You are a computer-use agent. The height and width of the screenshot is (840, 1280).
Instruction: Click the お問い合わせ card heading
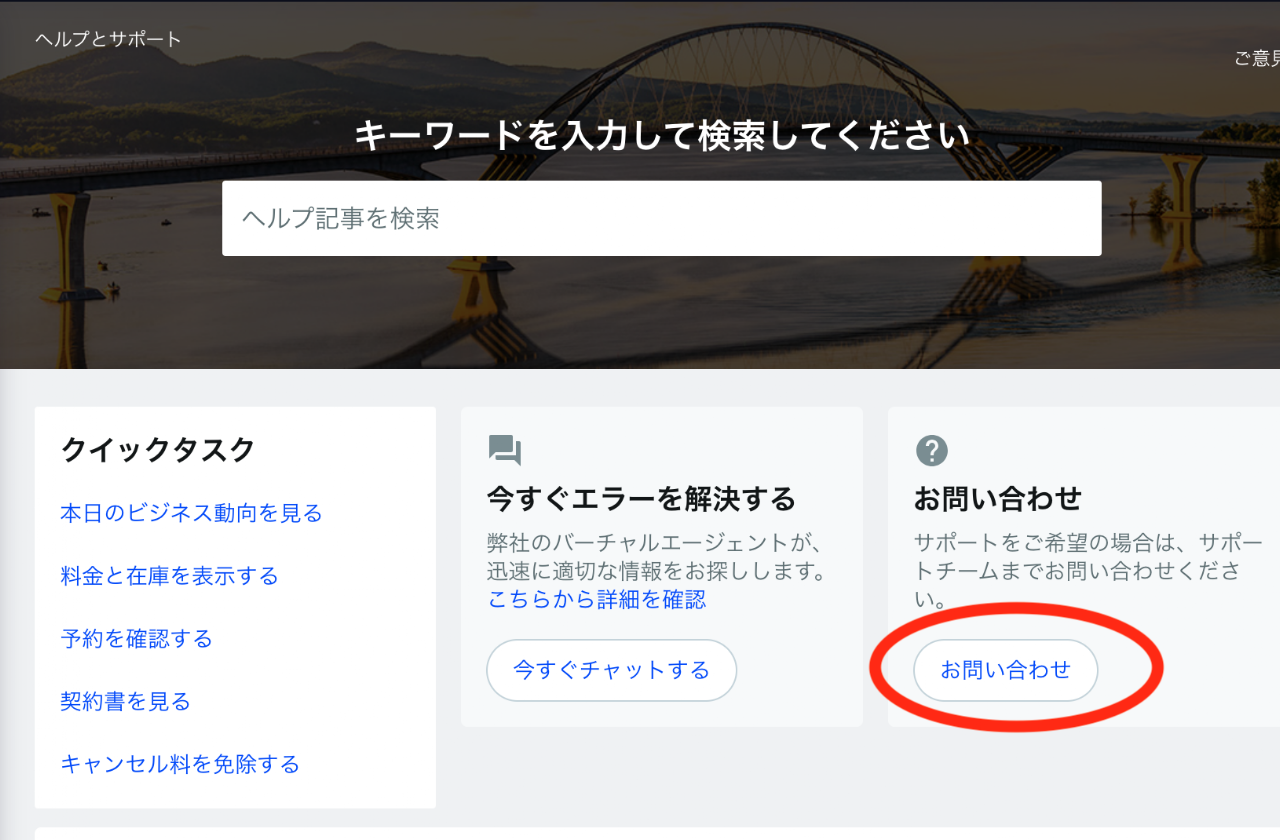click(997, 498)
